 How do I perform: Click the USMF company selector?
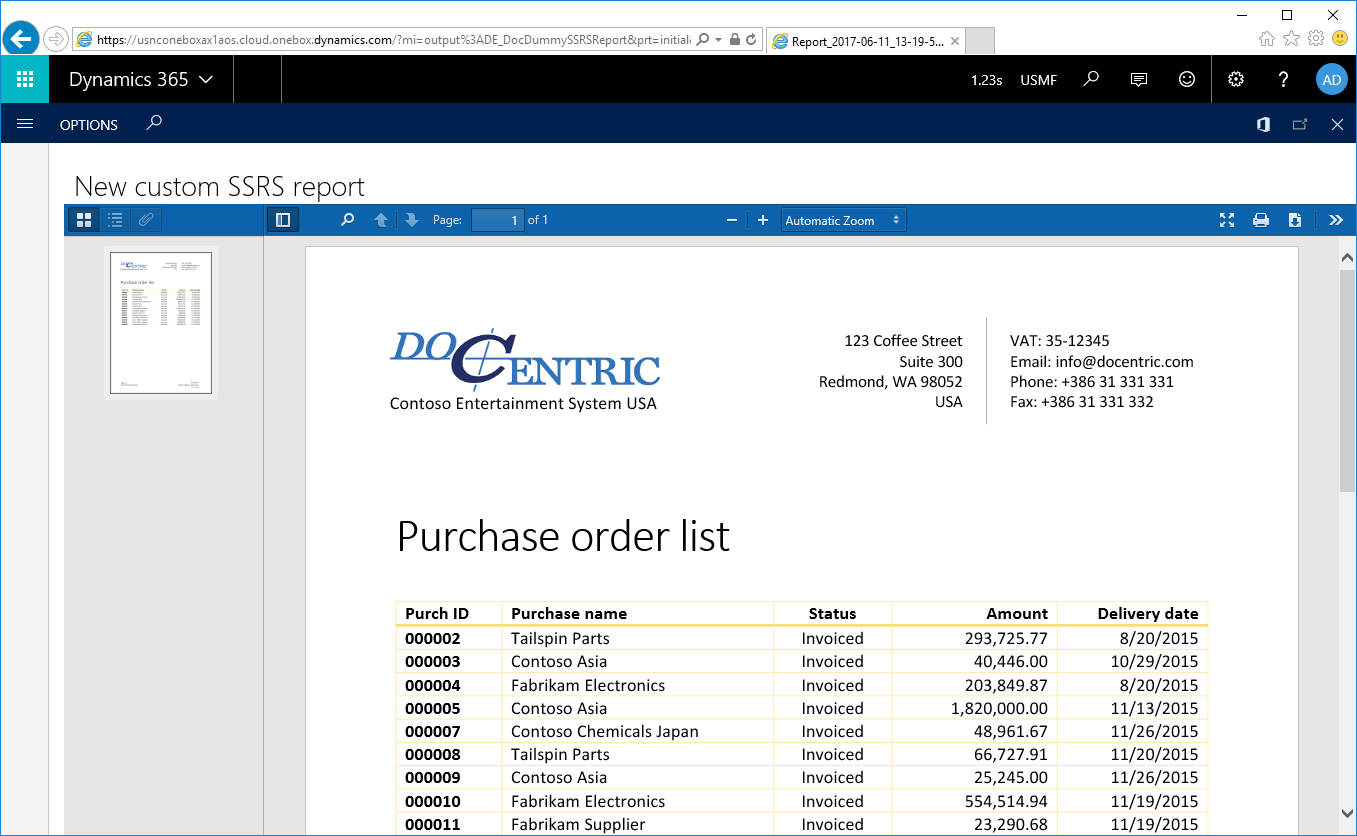pos(1038,80)
